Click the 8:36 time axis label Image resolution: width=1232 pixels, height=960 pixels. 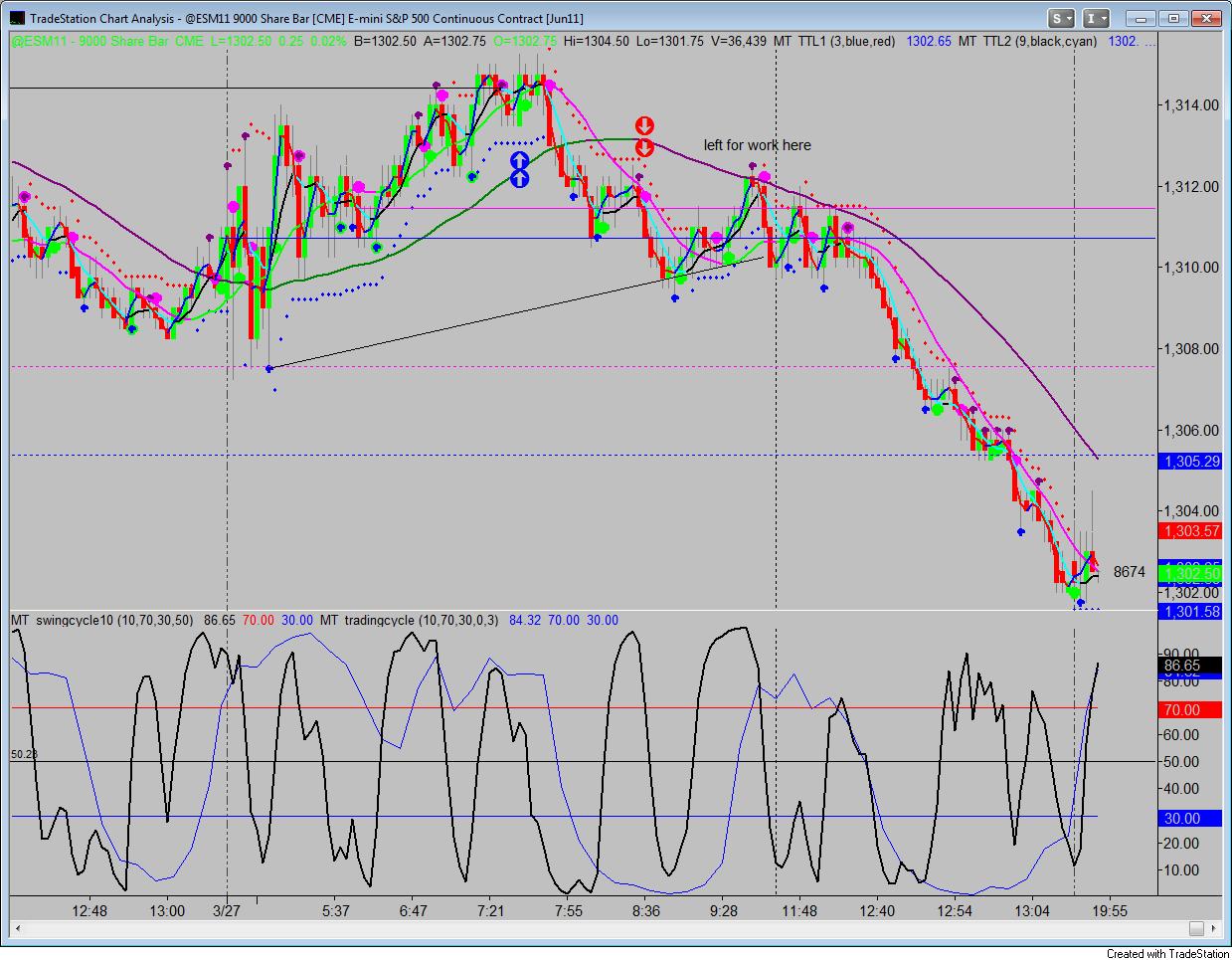tap(645, 910)
